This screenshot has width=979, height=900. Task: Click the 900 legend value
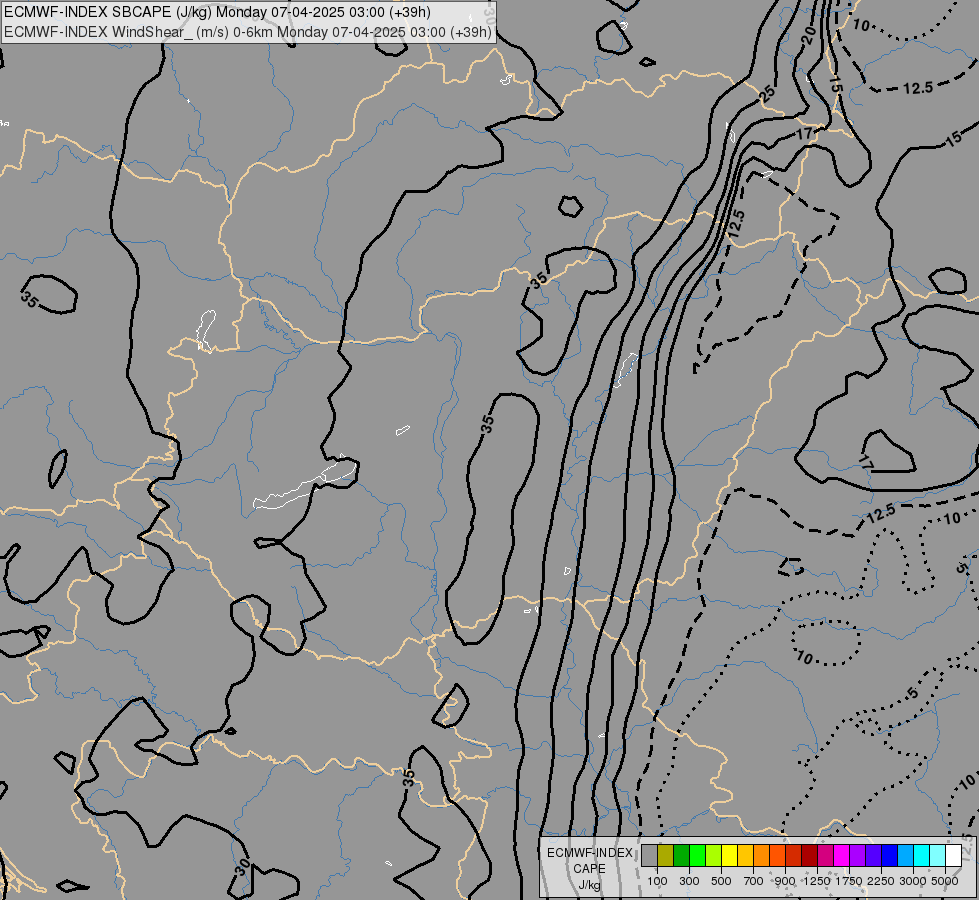[785, 881]
